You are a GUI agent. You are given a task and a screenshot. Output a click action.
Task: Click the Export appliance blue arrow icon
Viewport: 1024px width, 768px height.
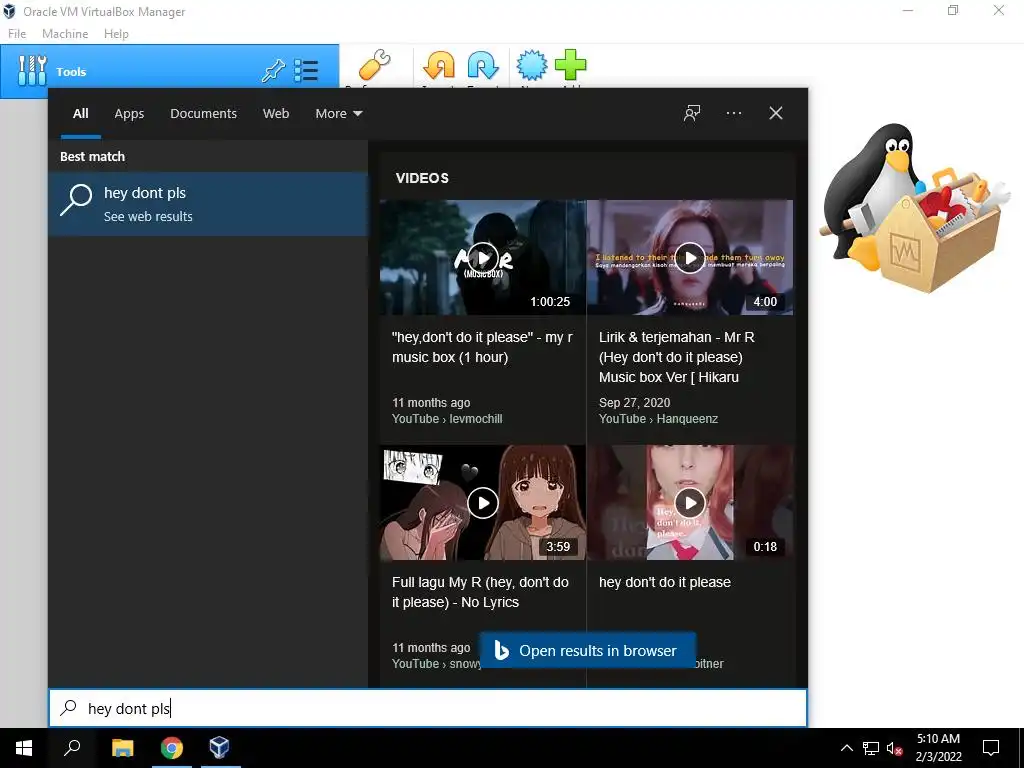[x=483, y=65]
